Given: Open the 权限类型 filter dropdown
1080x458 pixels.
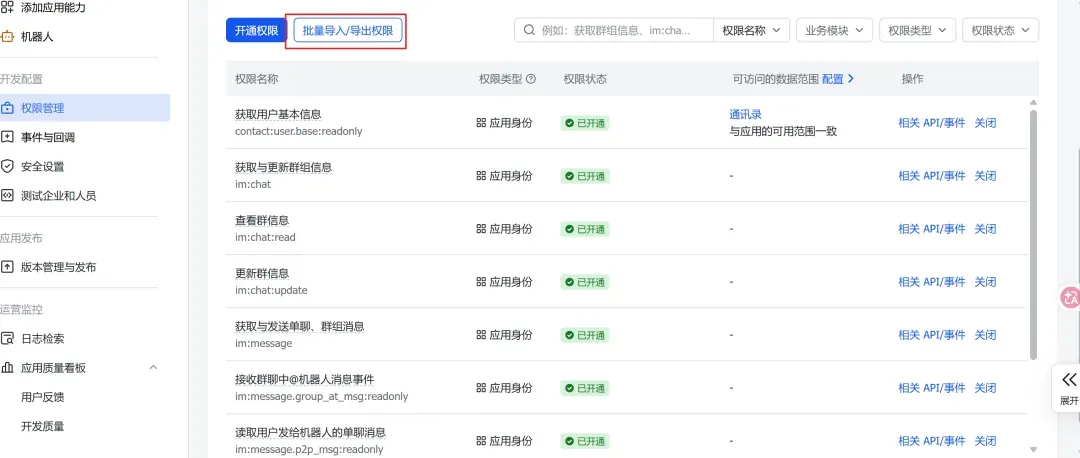Looking at the screenshot, I should pyautogui.click(x=917, y=30).
